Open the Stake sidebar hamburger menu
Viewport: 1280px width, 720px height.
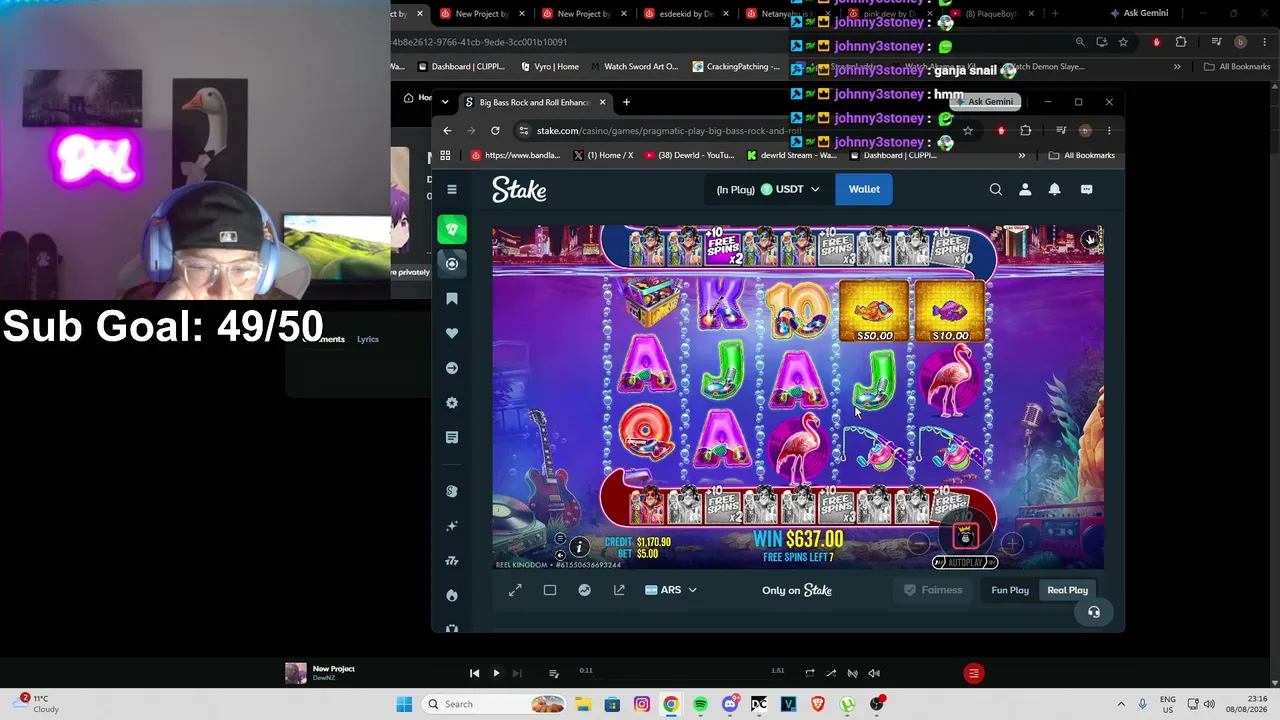[452, 189]
